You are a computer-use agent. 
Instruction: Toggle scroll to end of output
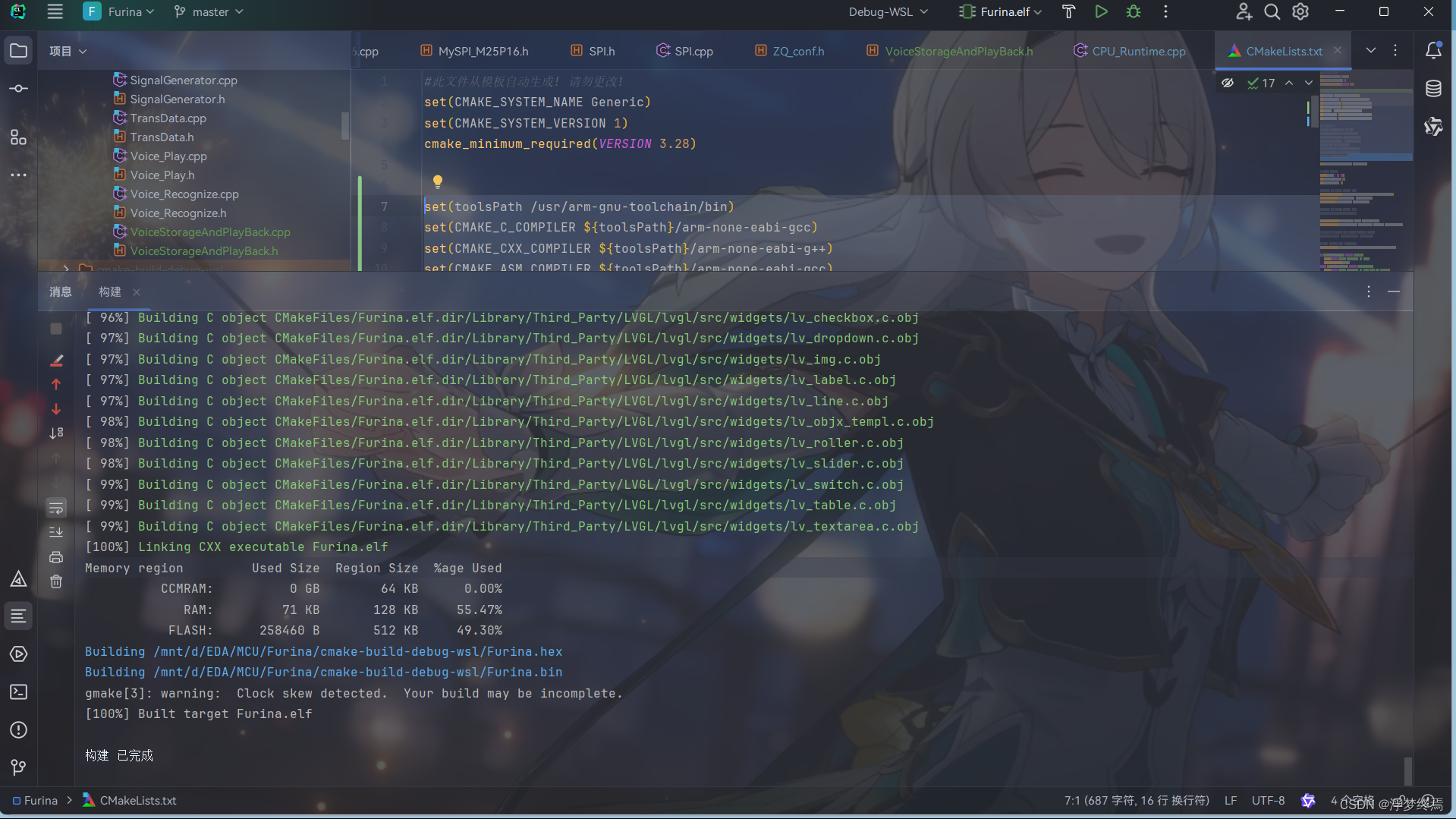[x=56, y=532]
